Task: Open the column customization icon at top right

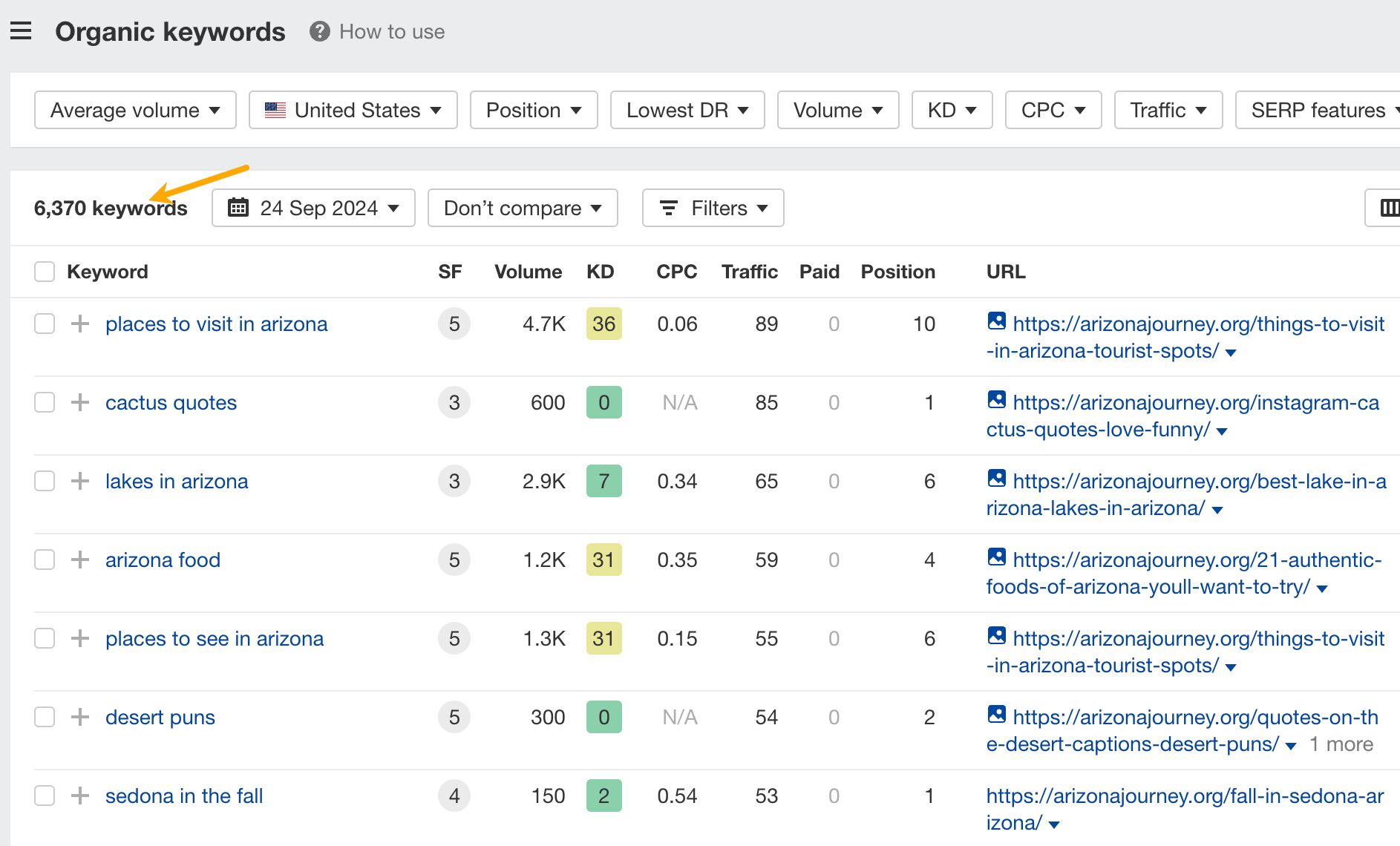Action: pyautogui.click(x=1390, y=208)
